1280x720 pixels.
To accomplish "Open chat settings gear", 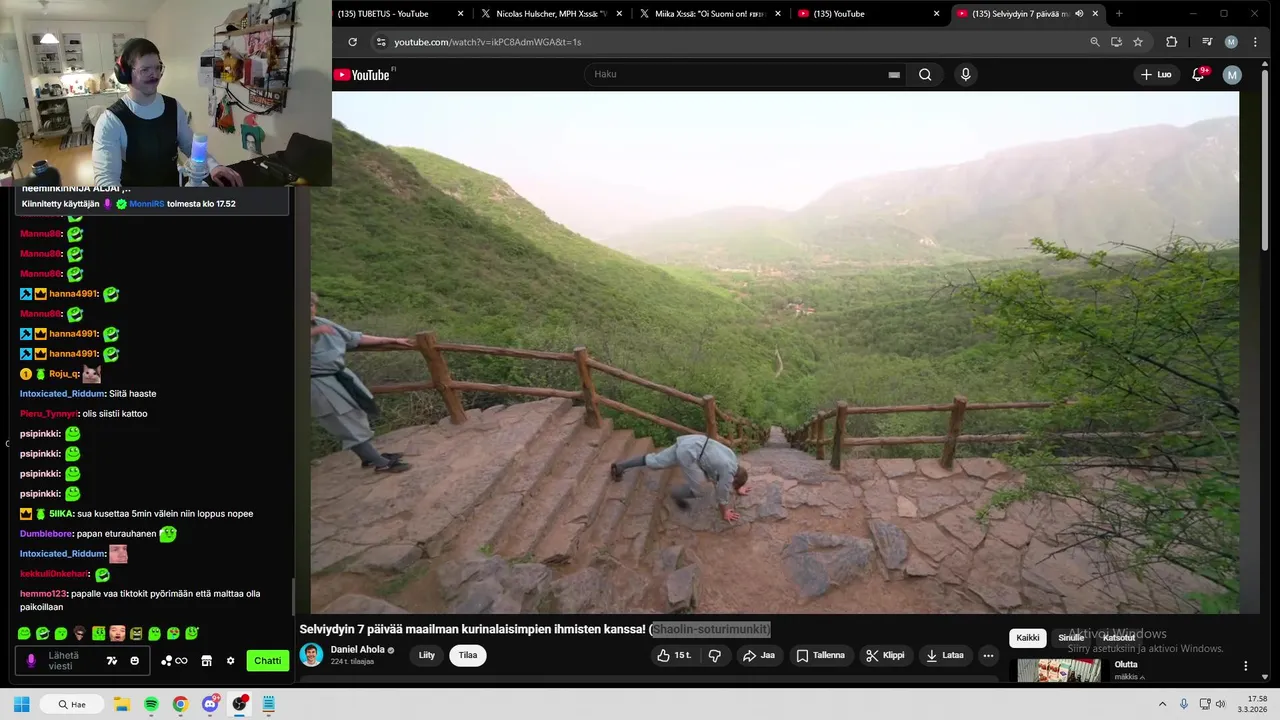I will tap(230, 661).
